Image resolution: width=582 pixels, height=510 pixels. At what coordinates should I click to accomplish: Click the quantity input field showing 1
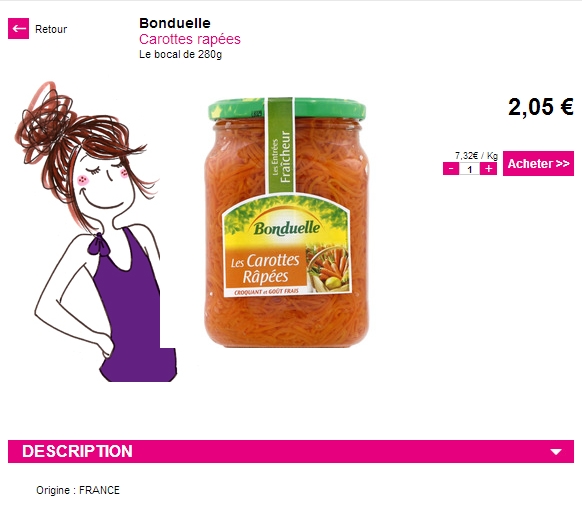click(470, 169)
